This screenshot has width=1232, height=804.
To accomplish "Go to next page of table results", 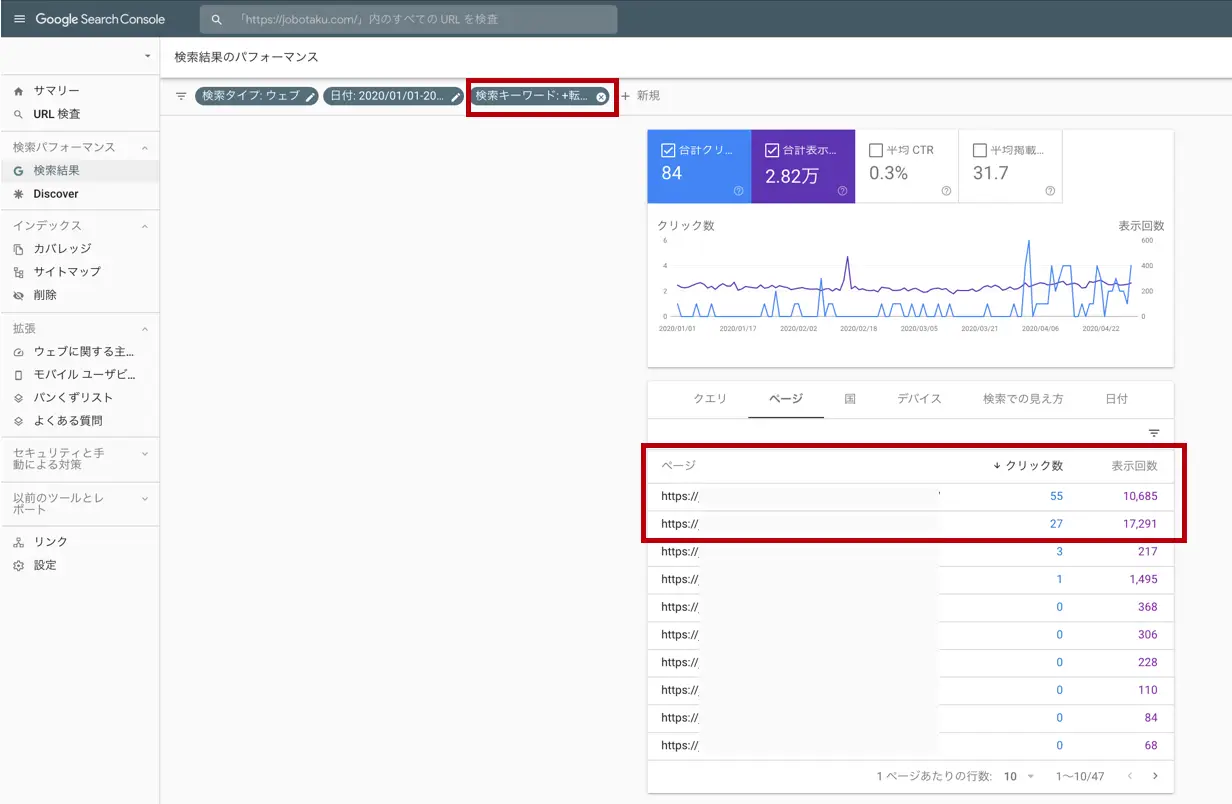I will click(x=1155, y=776).
